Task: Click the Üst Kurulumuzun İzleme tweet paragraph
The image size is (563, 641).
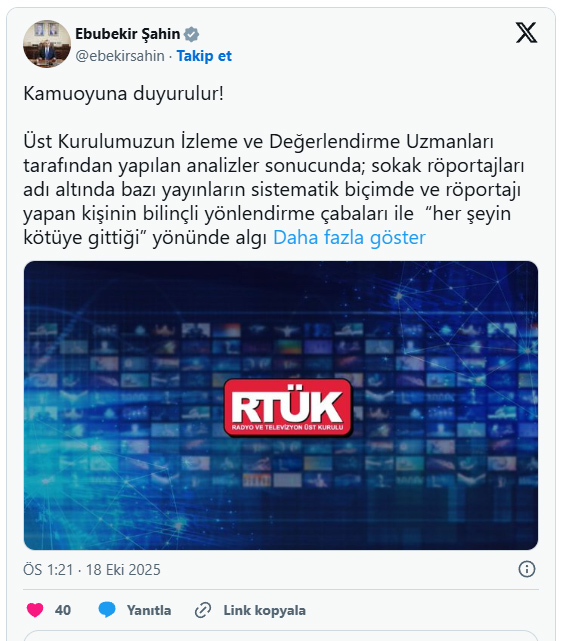Action: coord(274,190)
